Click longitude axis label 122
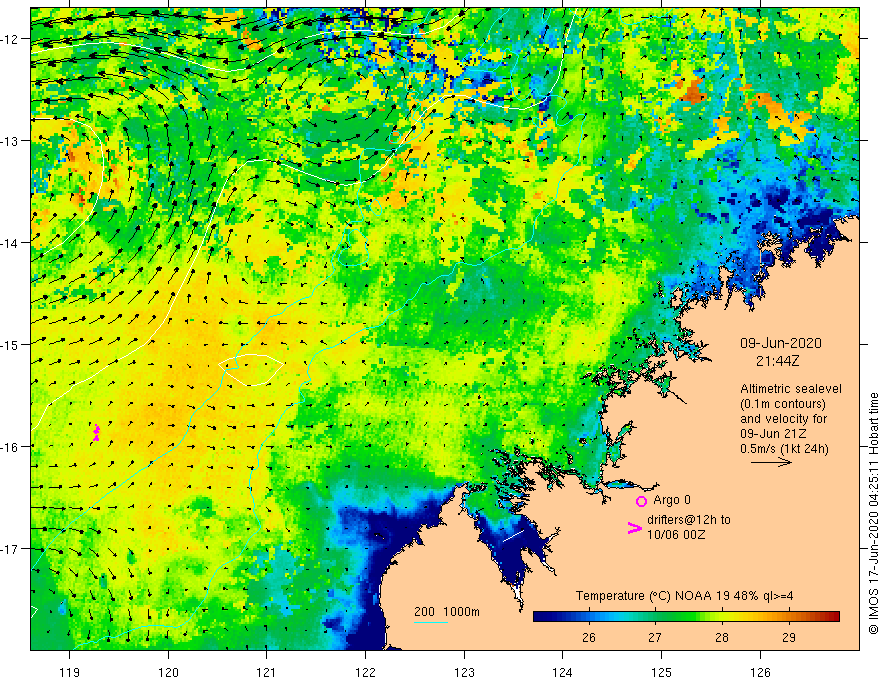The width and height of the screenshot is (880, 680). (x=365, y=672)
